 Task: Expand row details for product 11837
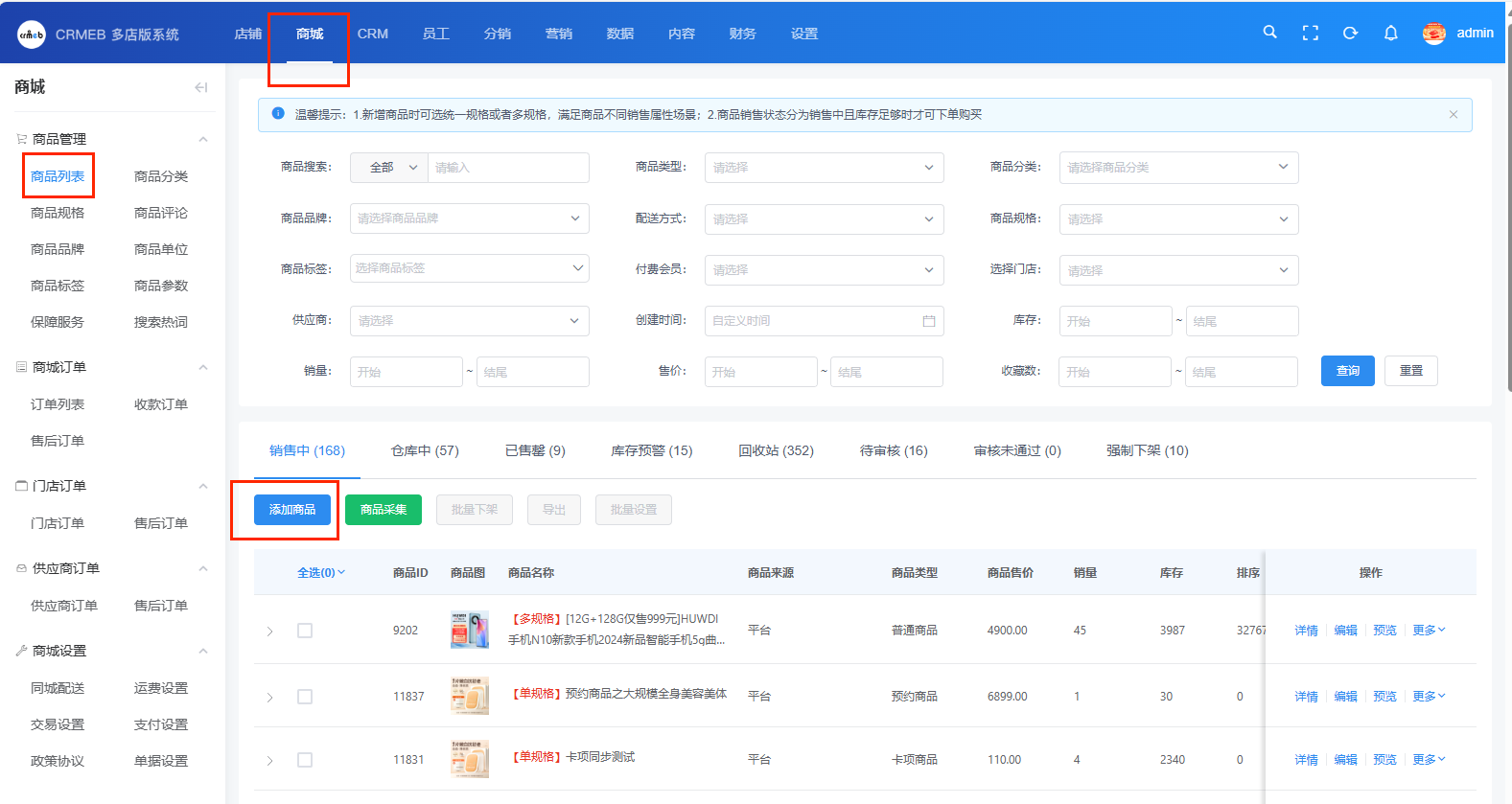(269, 697)
